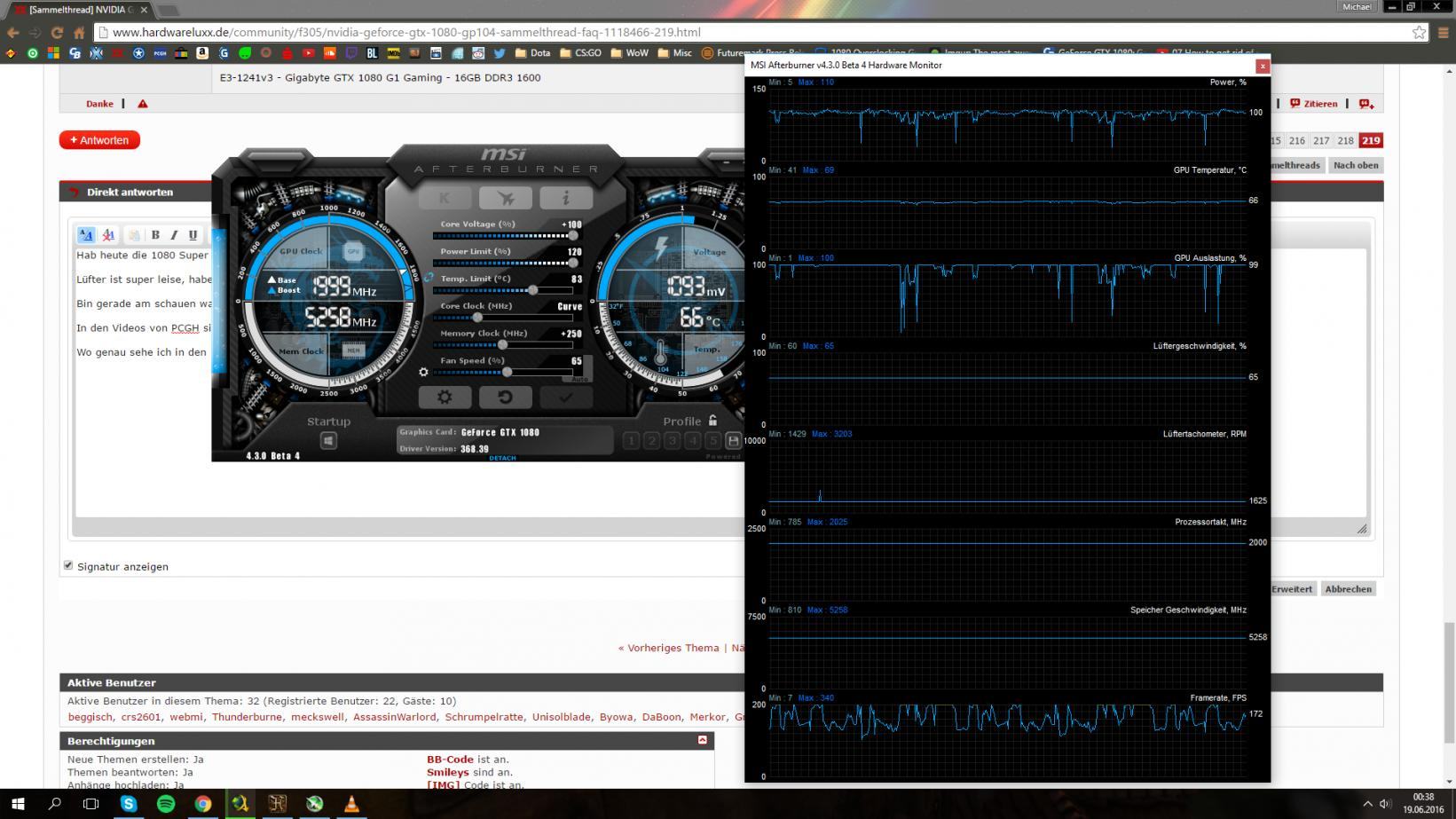This screenshot has width=1456, height=819.
Task: Open Afterburner Kombustor stress test (K button)
Action: click(445, 198)
